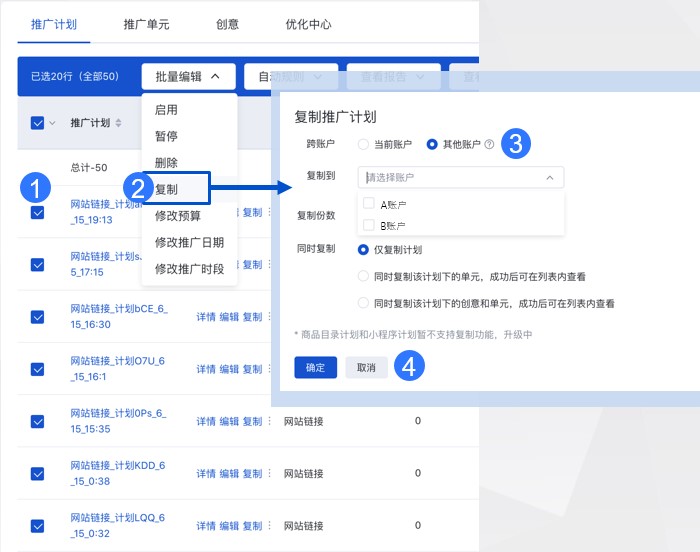Select 同时复制该计划下的创意和单元 radio option
Image resolution: width=700 pixels, height=552 pixels.
click(363, 302)
